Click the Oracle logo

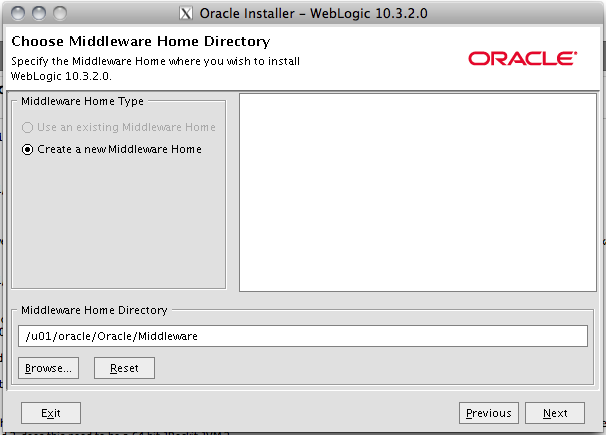523,58
